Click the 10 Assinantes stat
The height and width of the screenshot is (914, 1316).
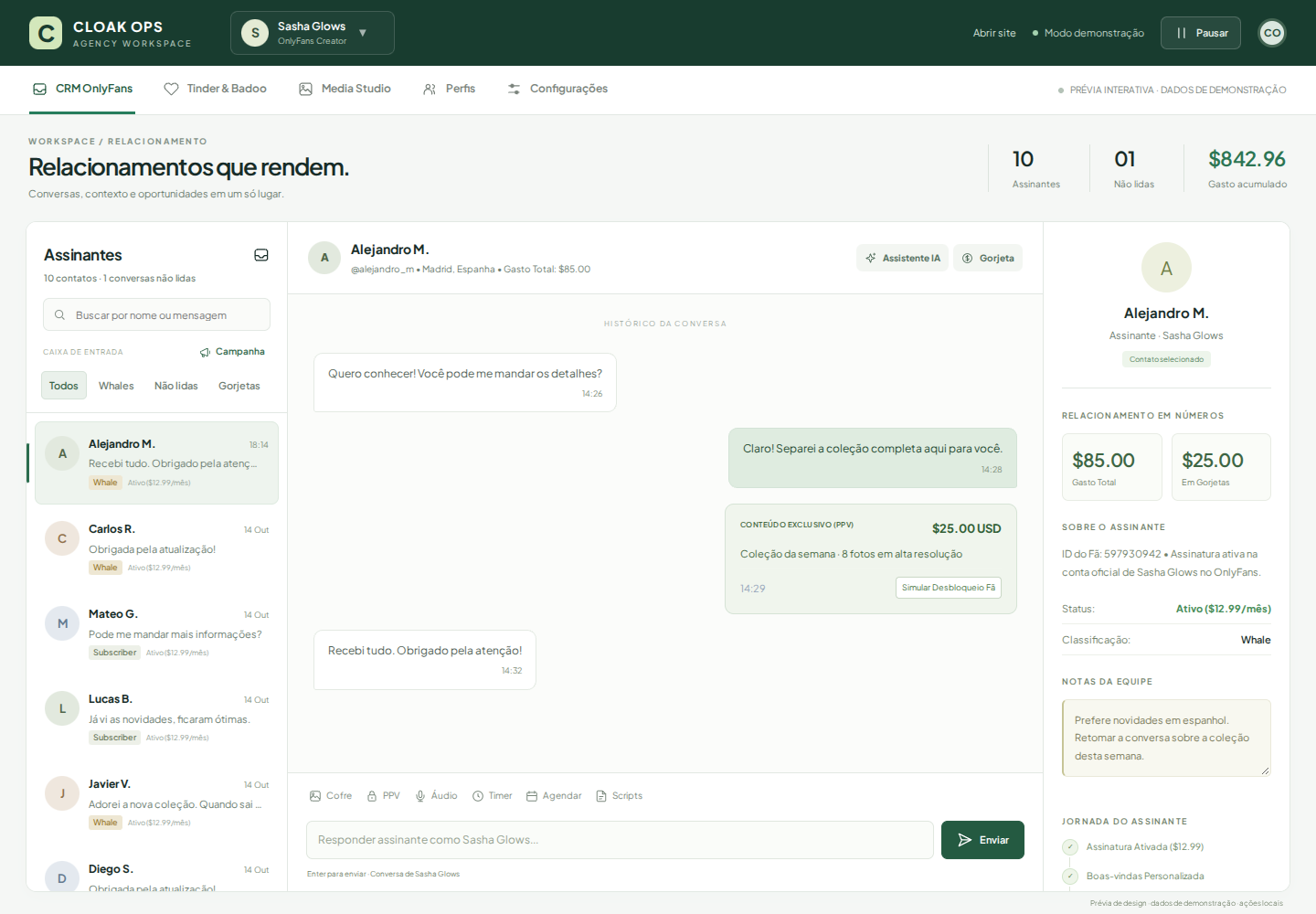(1035, 169)
